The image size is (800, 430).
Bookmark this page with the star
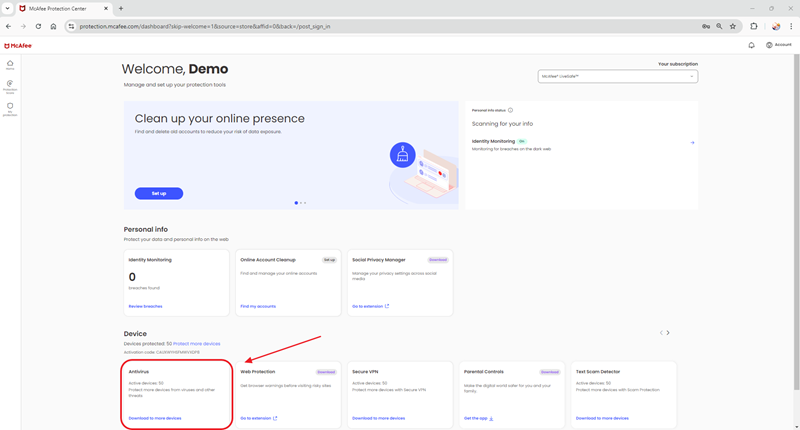pyautogui.click(x=733, y=26)
